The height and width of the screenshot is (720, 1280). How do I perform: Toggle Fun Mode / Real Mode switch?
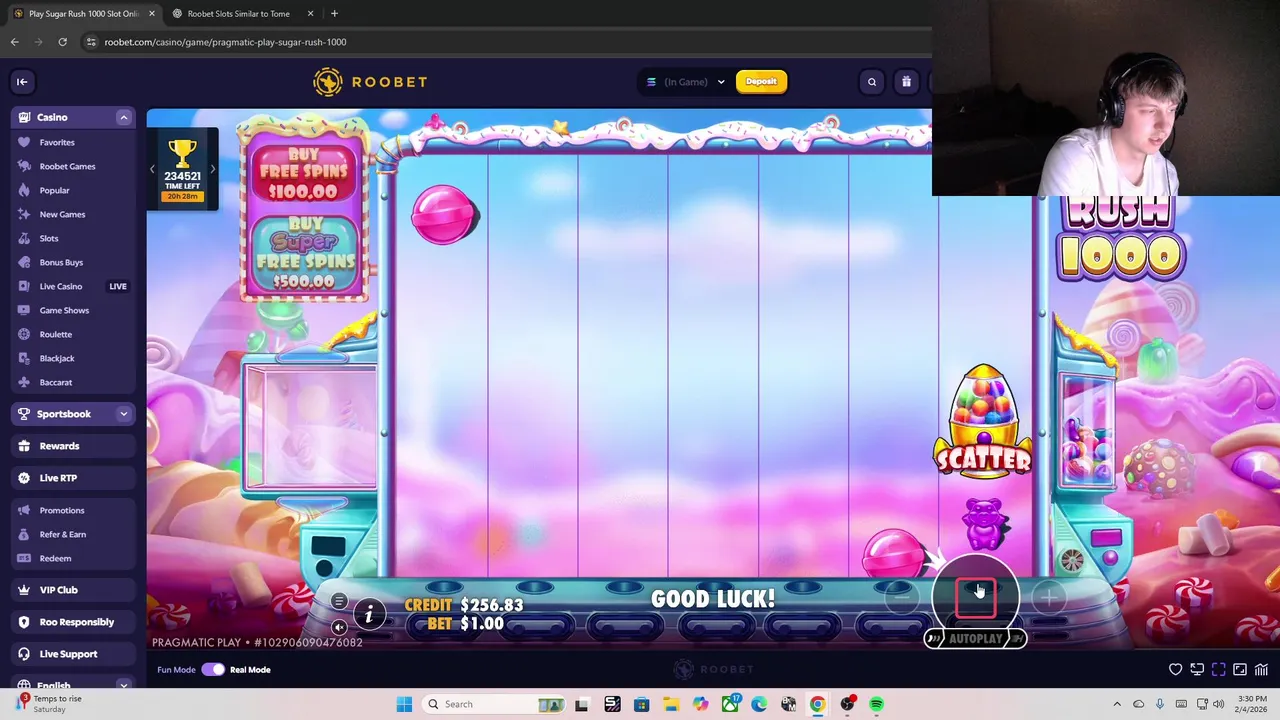pos(213,670)
